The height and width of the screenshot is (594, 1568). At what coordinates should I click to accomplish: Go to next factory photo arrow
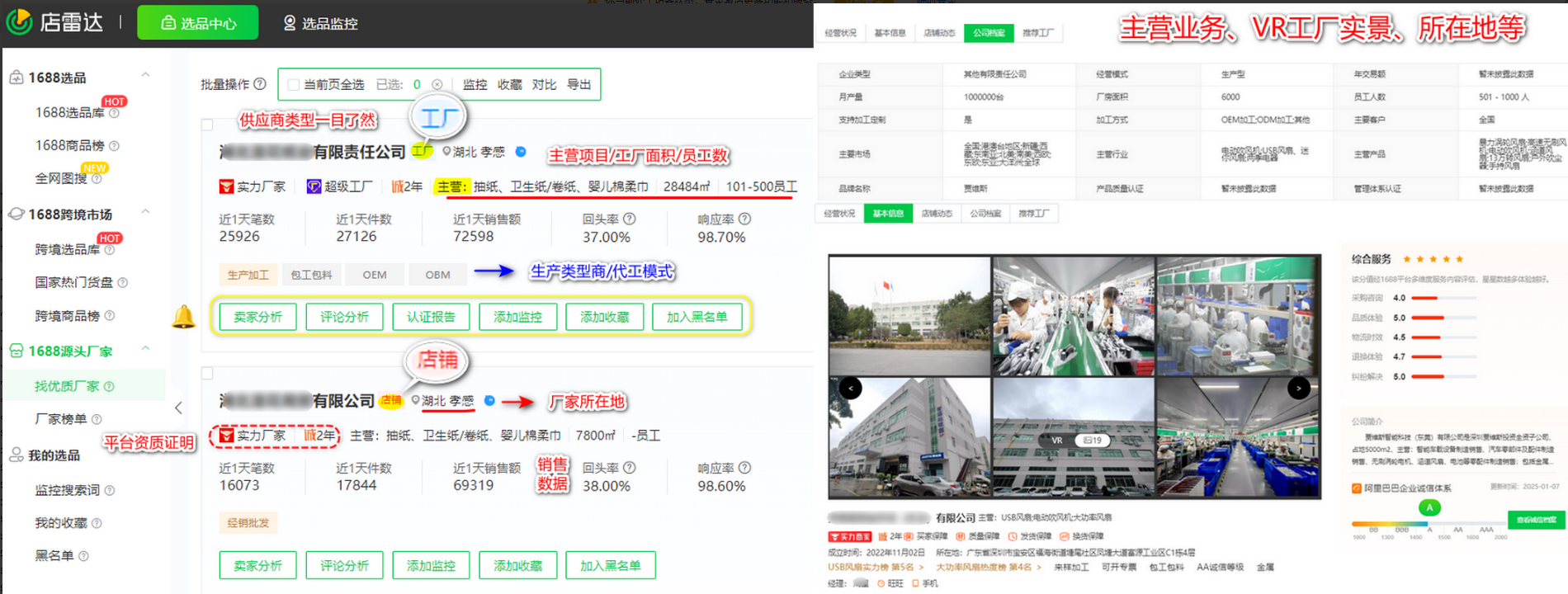pyautogui.click(x=1299, y=388)
